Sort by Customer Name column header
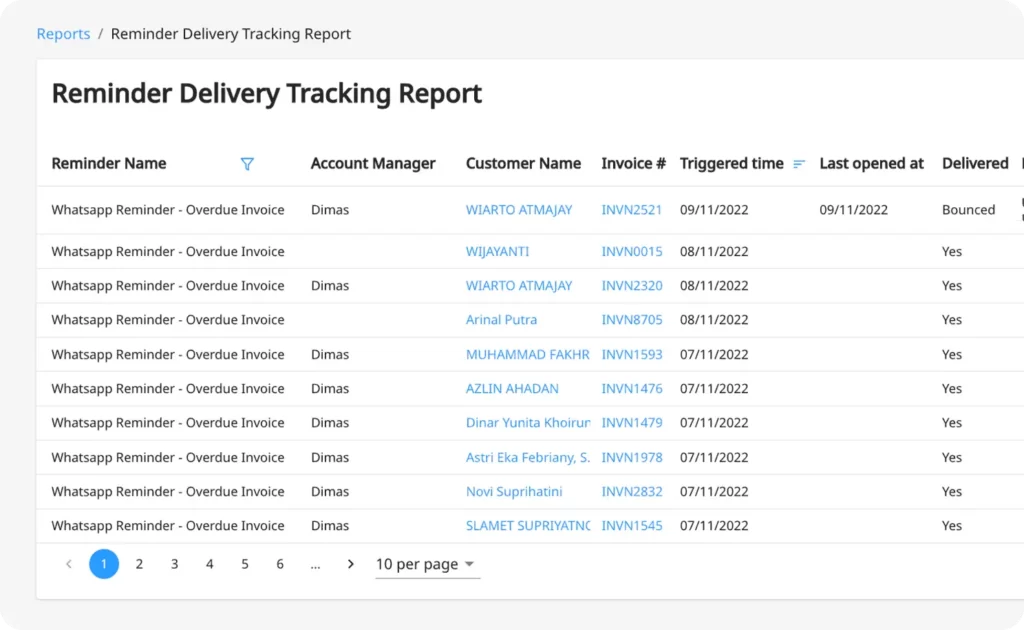The height and width of the screenshot is (630, 1024). click(523, 163)
